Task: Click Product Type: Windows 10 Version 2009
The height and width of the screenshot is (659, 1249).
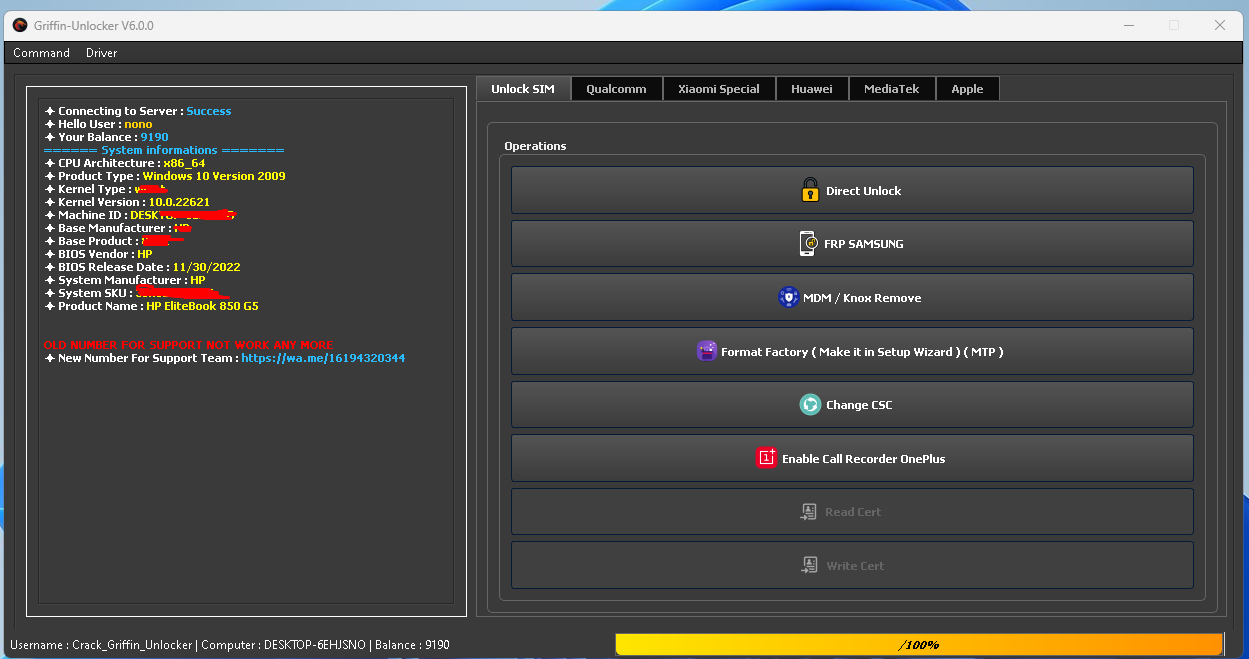Action: coord(165,176)
